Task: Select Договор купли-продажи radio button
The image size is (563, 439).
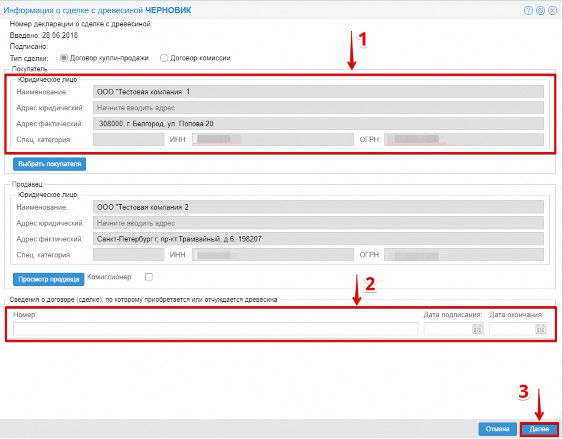Action: tap(64, 58)
